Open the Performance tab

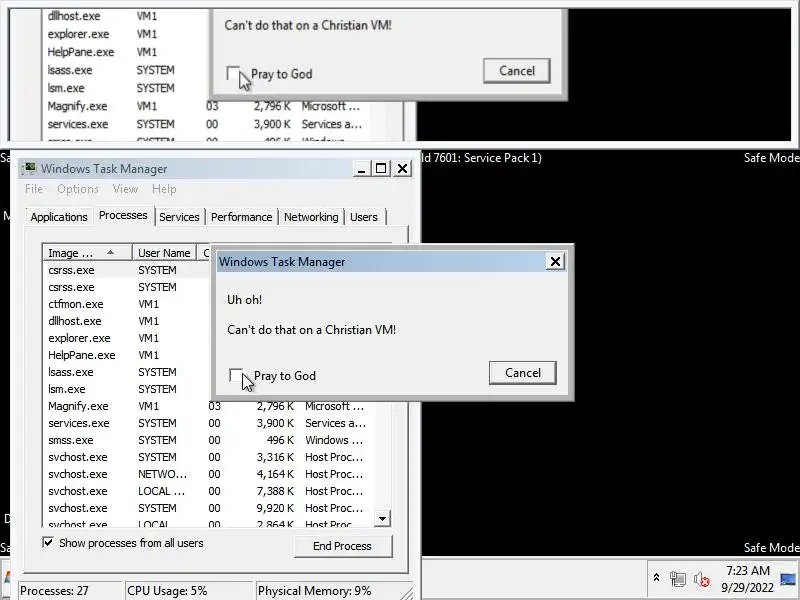pos(241,217)
